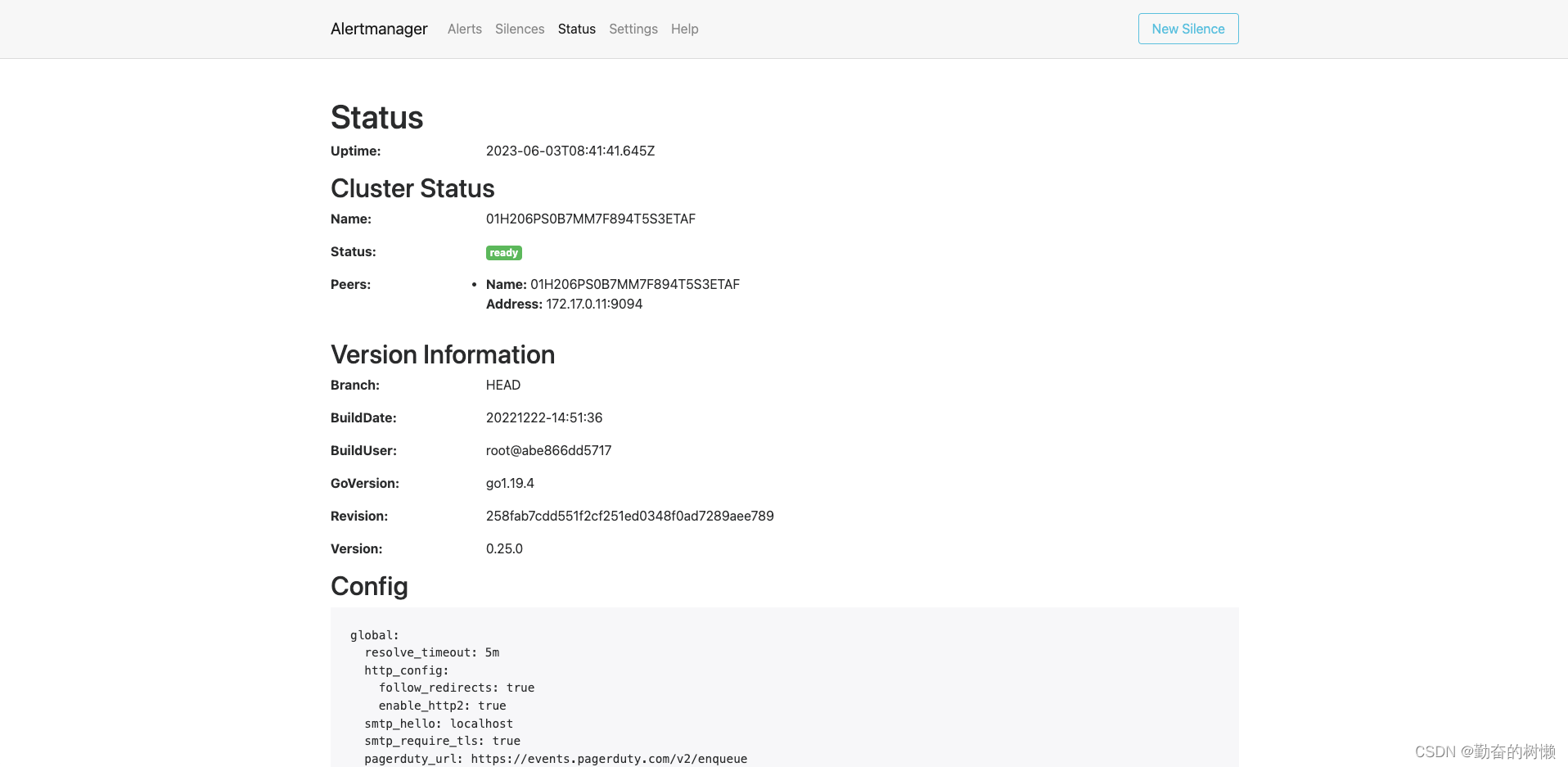Click the BuildUser value root@abe866dd5717
This screenshot has width=1568, height=767.
(549, 450)
